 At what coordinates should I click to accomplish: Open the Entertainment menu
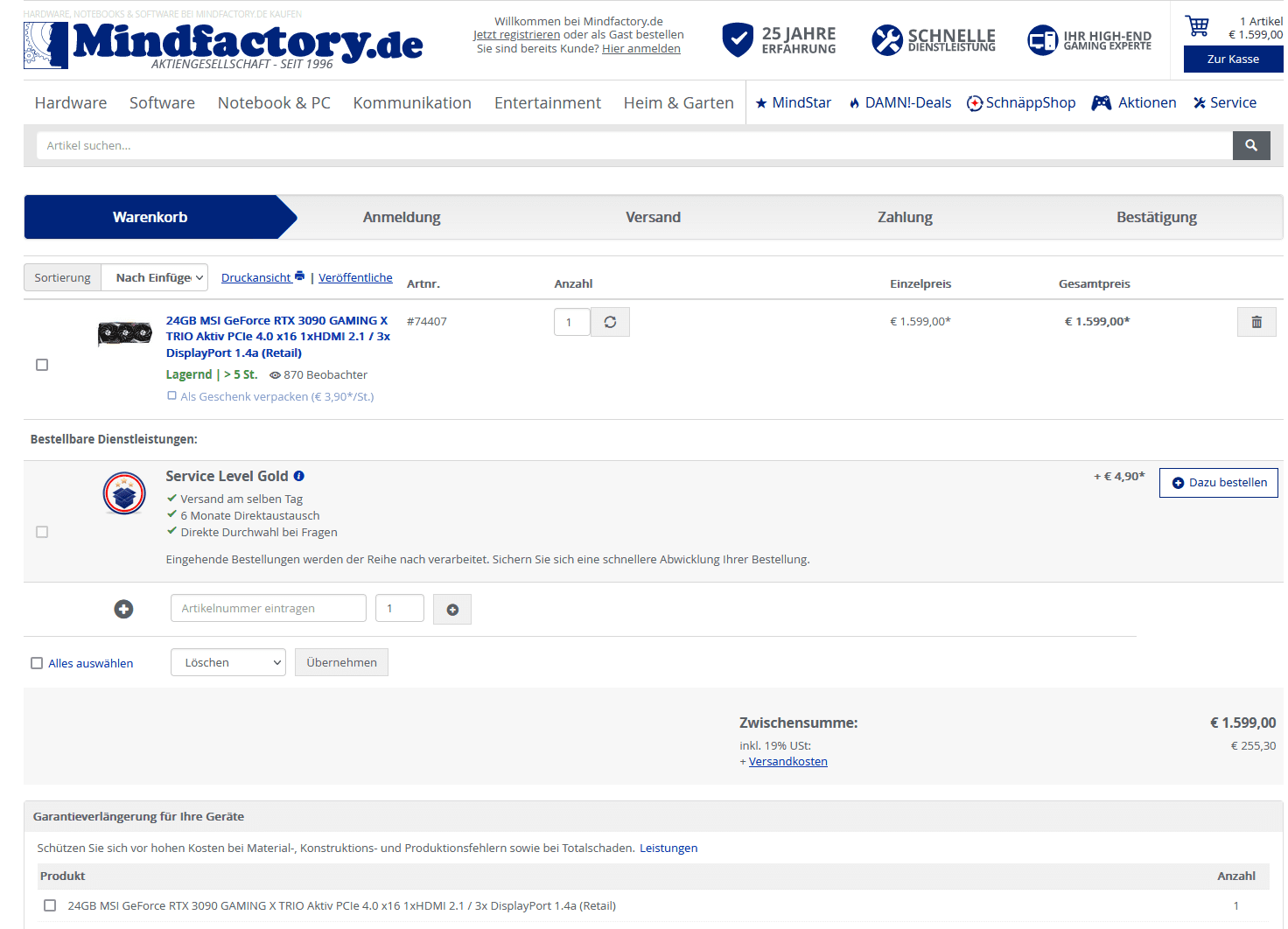(x=548, y=103)
